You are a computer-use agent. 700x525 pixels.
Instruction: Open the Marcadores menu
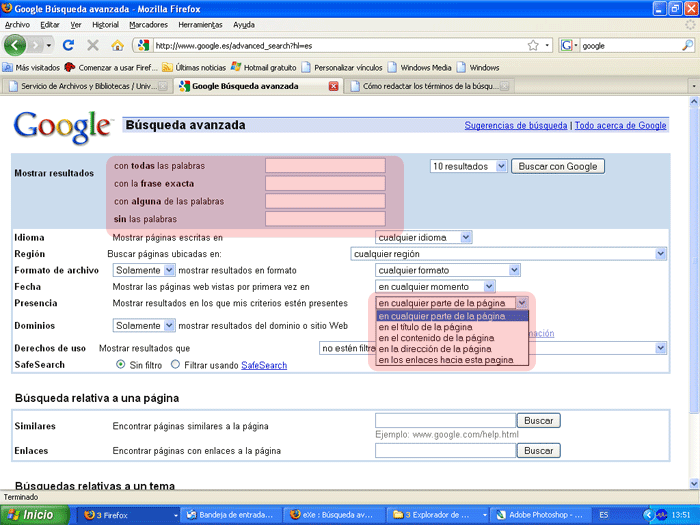(x=148, y=25)
